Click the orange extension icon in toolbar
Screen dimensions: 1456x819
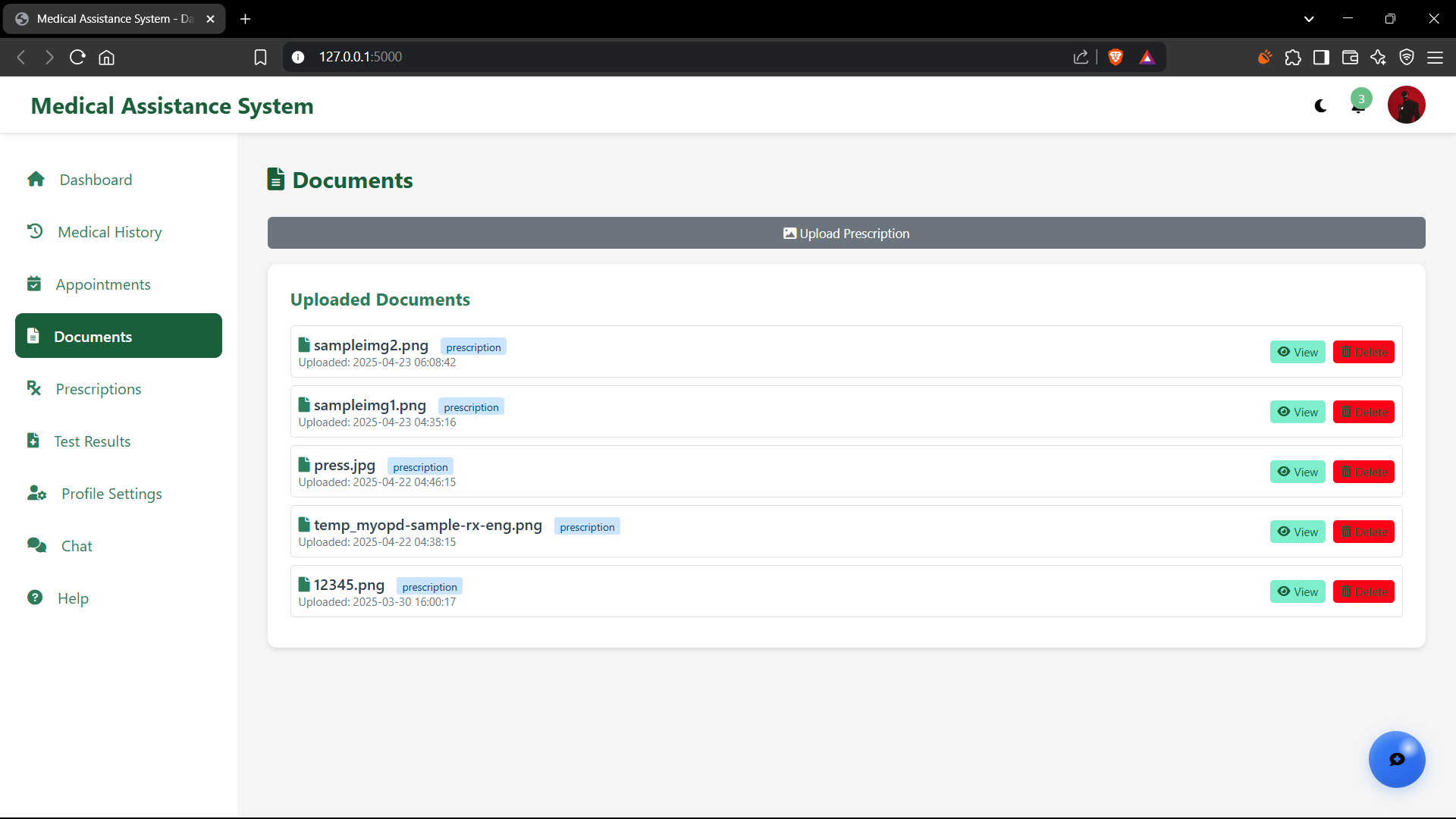coord(1264,57)
